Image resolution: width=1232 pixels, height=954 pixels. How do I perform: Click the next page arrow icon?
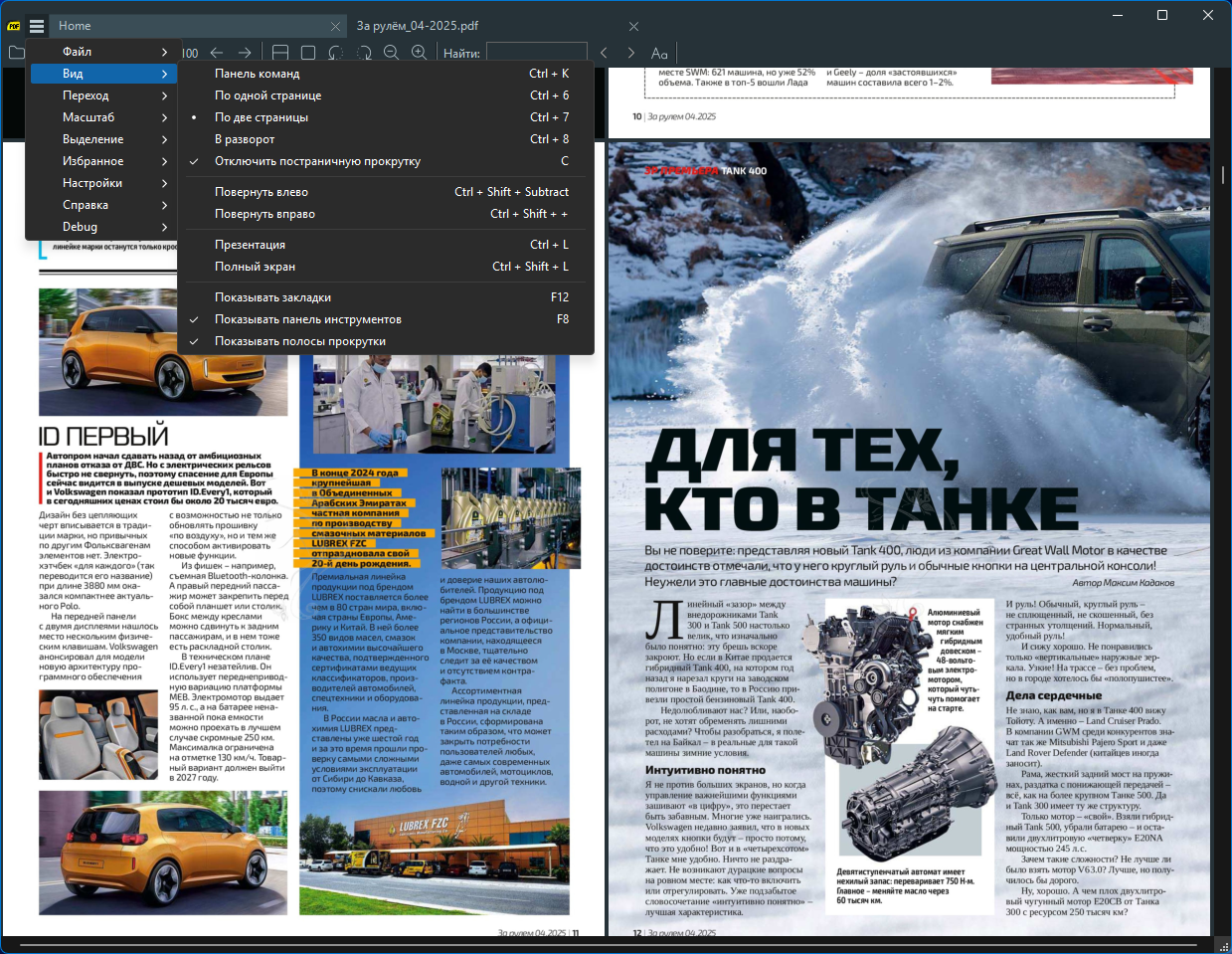(245, 53)
